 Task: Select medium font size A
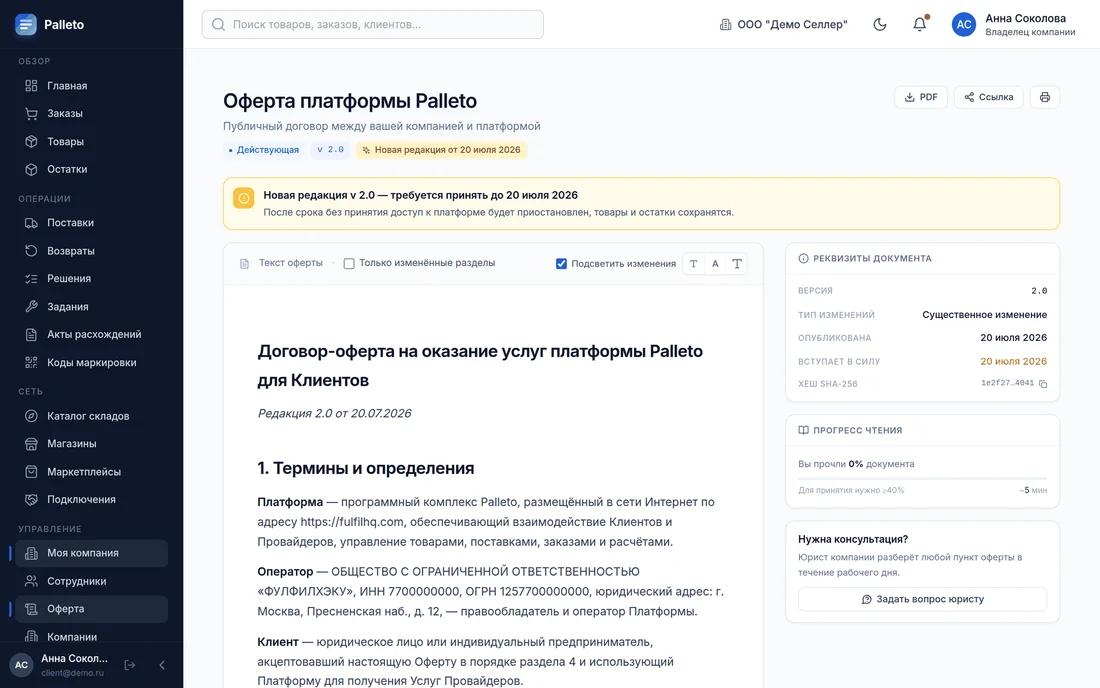(715, 264)
